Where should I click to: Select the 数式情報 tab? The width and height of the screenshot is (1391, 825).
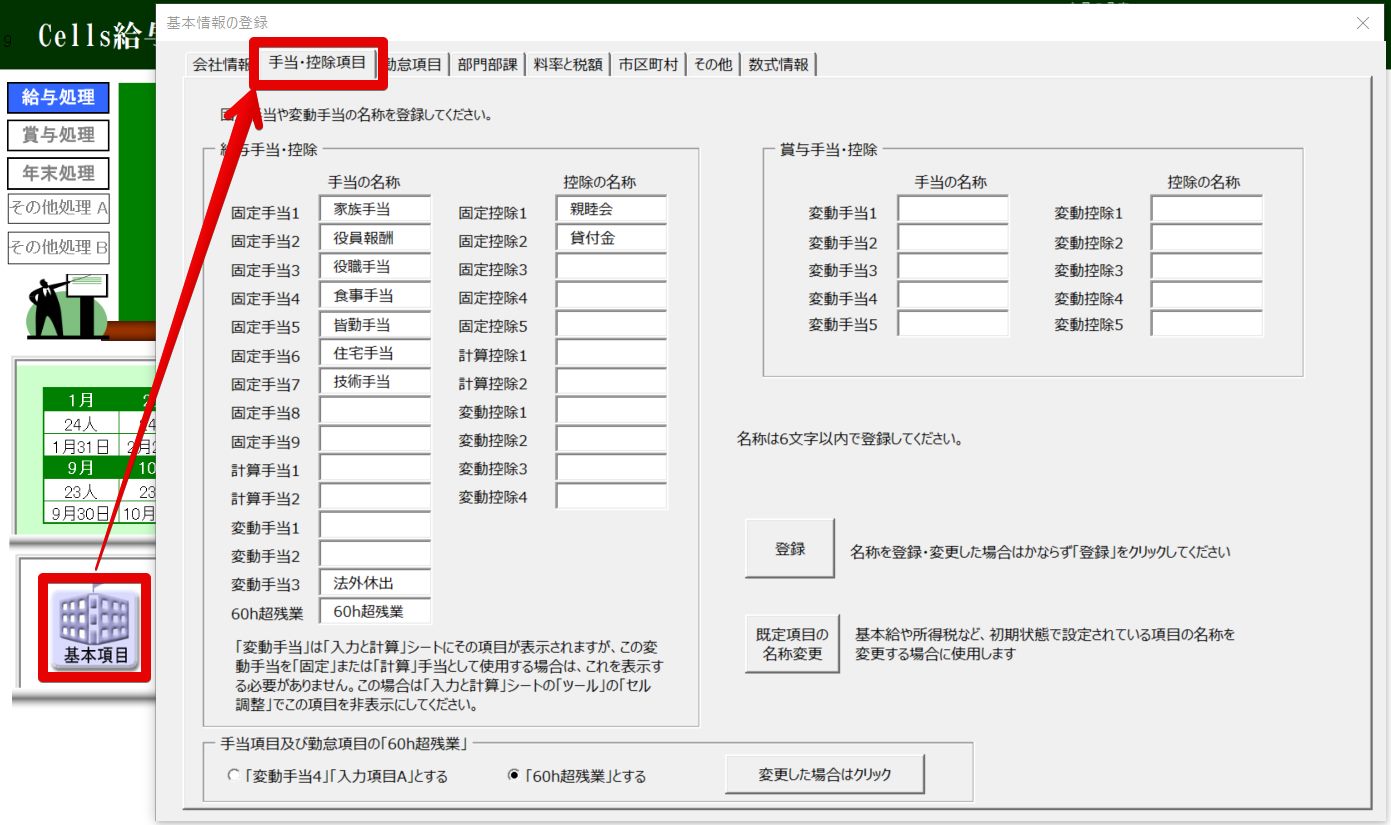coord(779,65)
